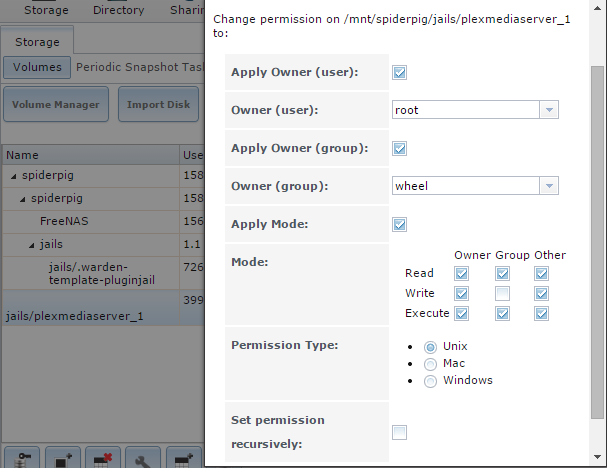
Task: Switch to Periodic Snapshot Tasks tab
Action: [138, 67]
